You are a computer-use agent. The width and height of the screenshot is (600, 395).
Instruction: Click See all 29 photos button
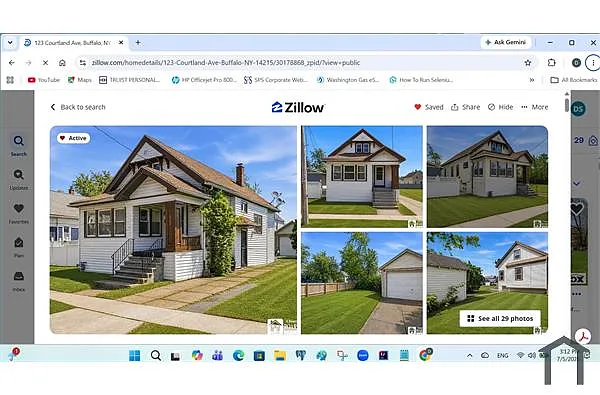[500, 318]
